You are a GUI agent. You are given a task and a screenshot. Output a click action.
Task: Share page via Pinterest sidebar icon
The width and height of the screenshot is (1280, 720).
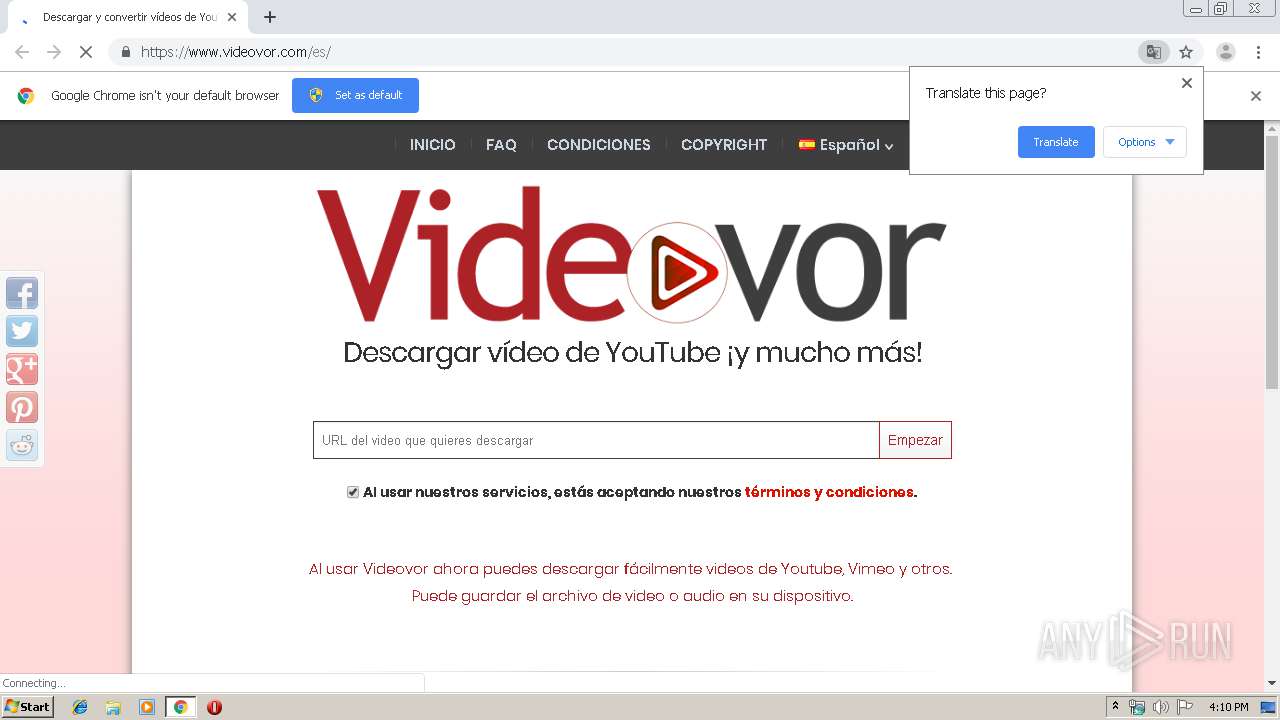[x=22, y=407]
